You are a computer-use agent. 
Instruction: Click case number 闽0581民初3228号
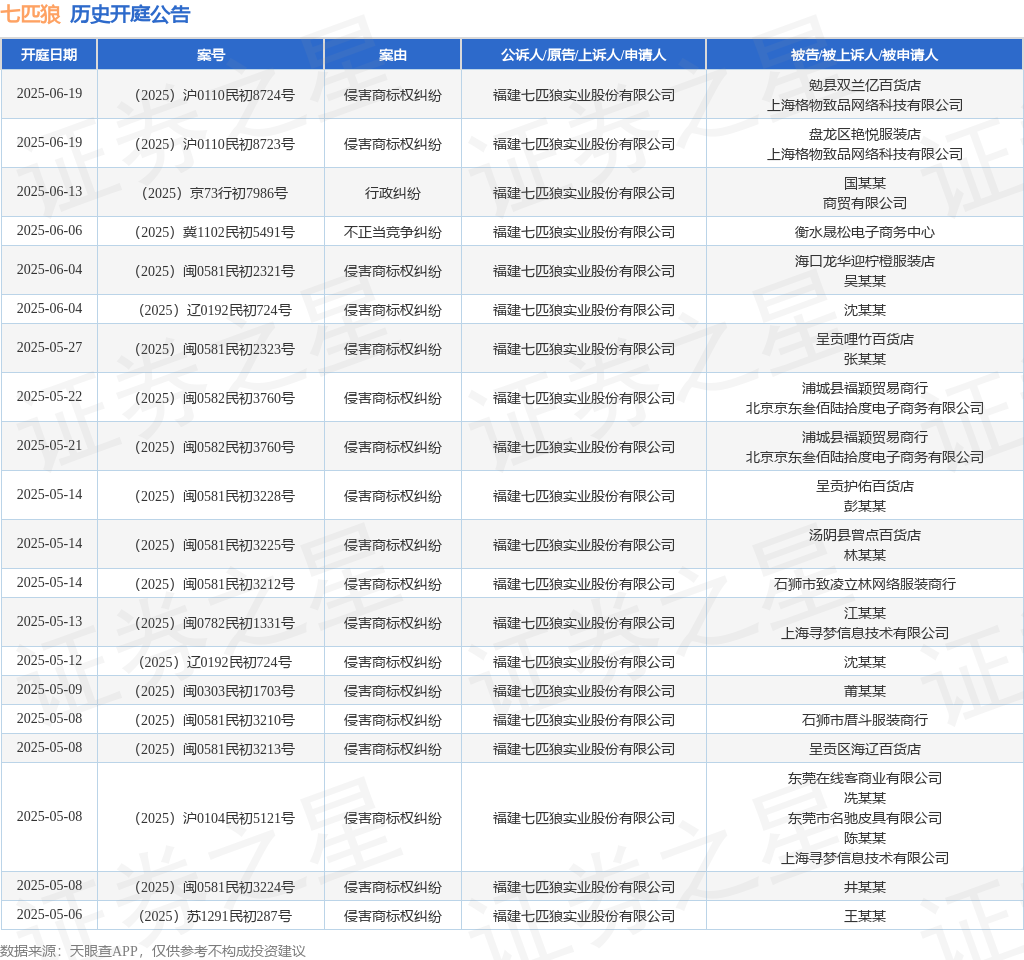point(215,496)
